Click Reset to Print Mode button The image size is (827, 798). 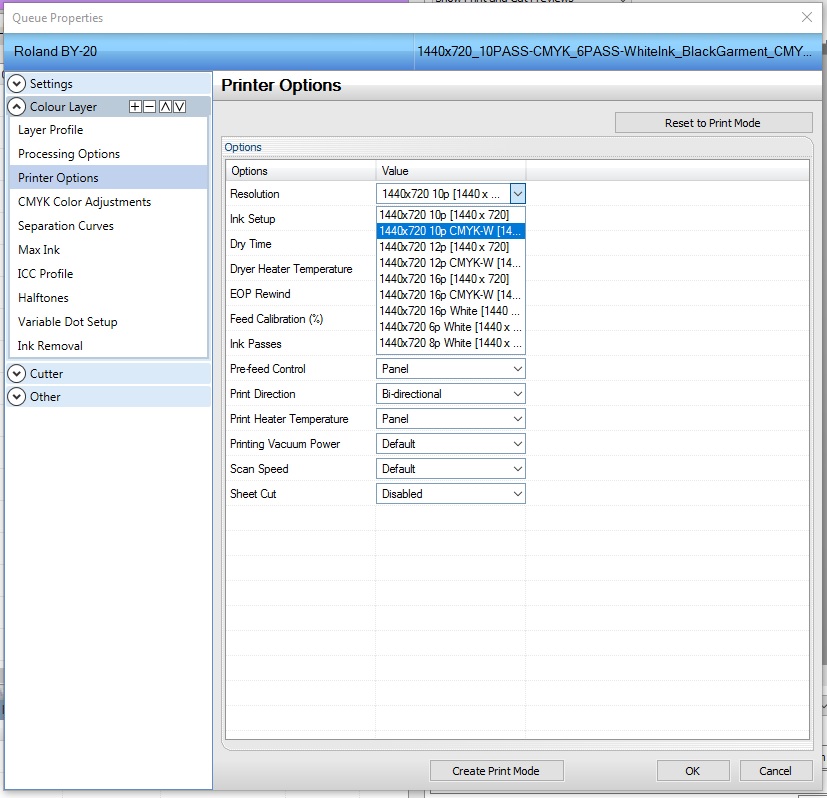(x=713, y=123)
